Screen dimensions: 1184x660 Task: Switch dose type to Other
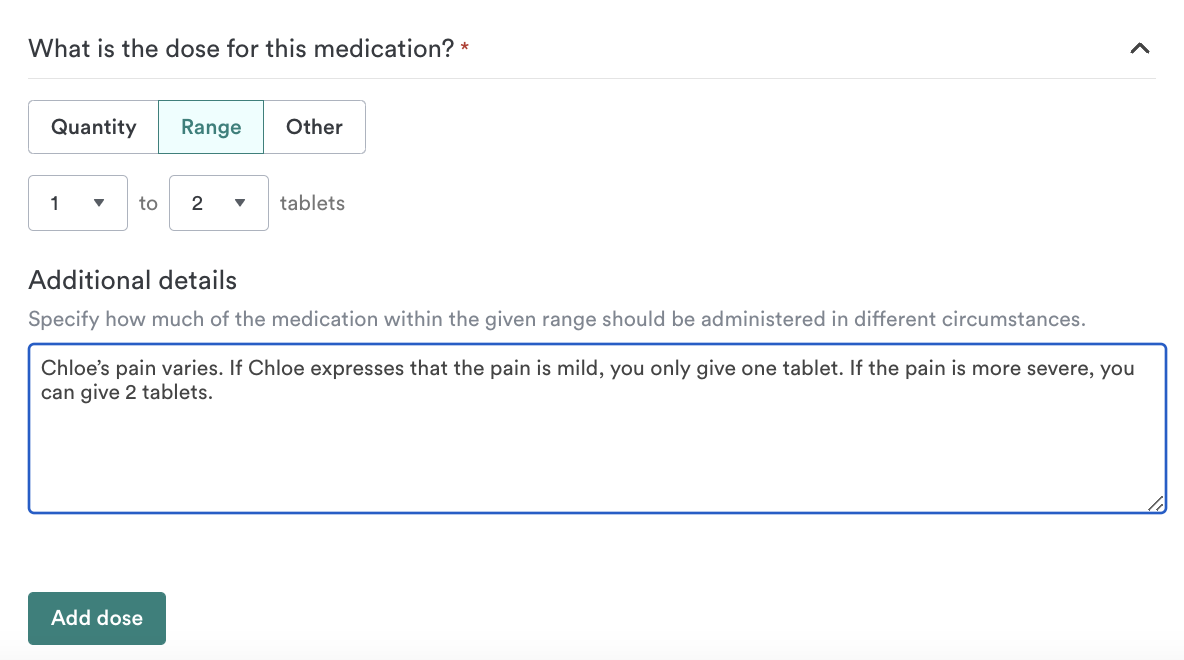coord(314,127)
